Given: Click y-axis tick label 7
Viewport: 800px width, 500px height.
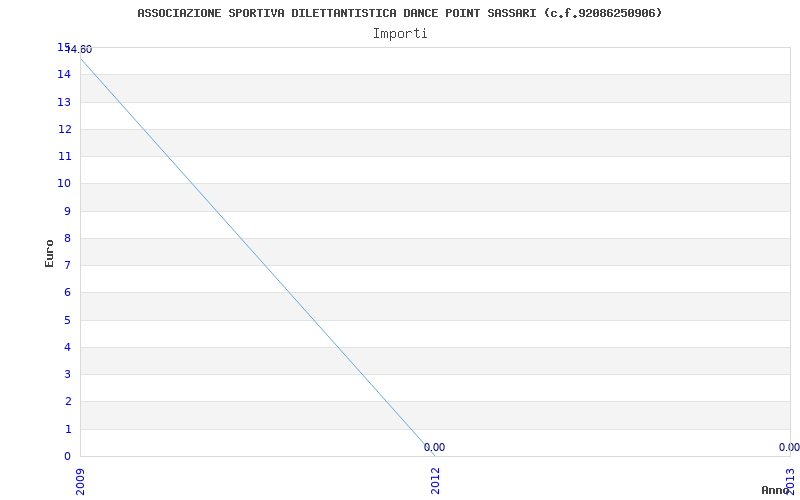Looking at the screenshot, I should (x=67, y=265).
